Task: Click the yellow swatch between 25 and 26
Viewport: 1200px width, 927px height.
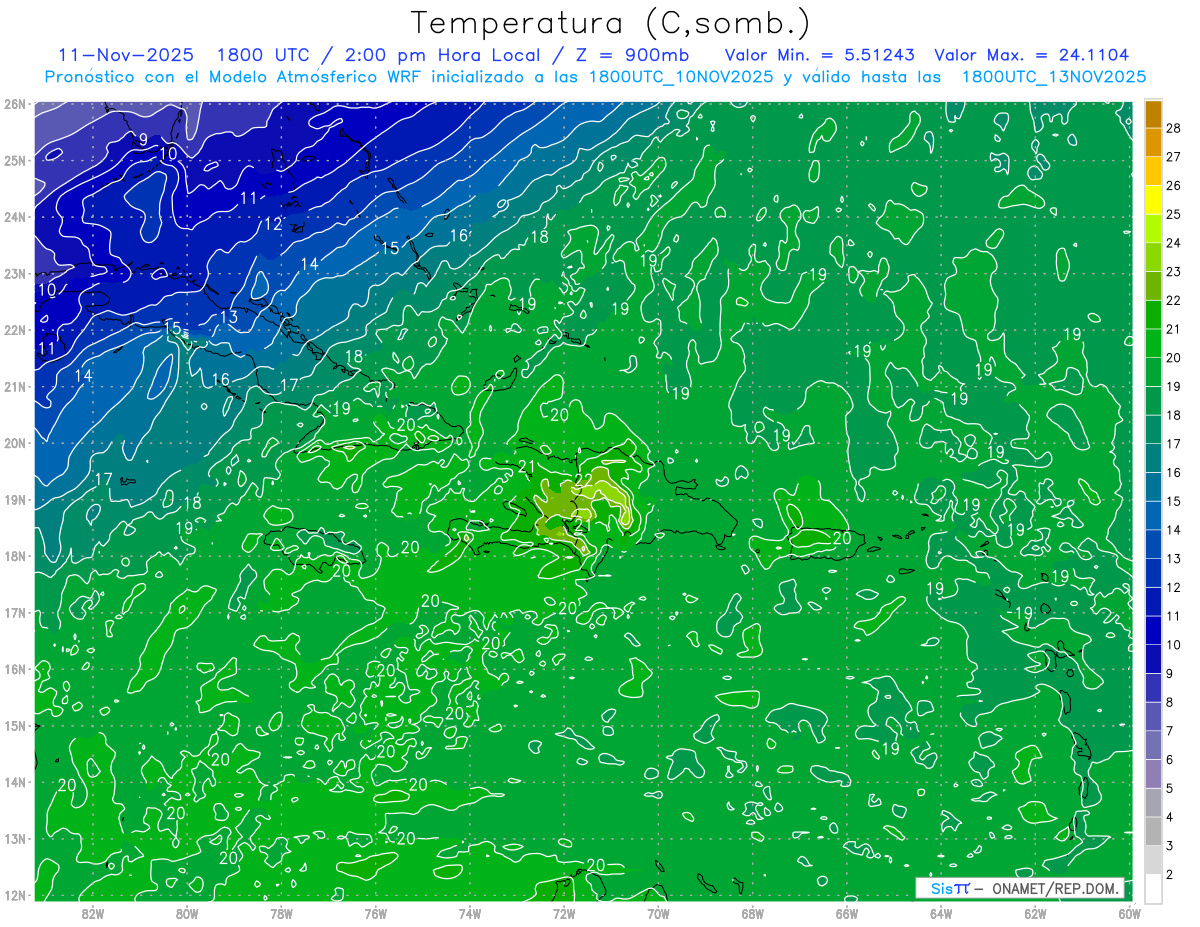Action: [x=1153, y=200]
